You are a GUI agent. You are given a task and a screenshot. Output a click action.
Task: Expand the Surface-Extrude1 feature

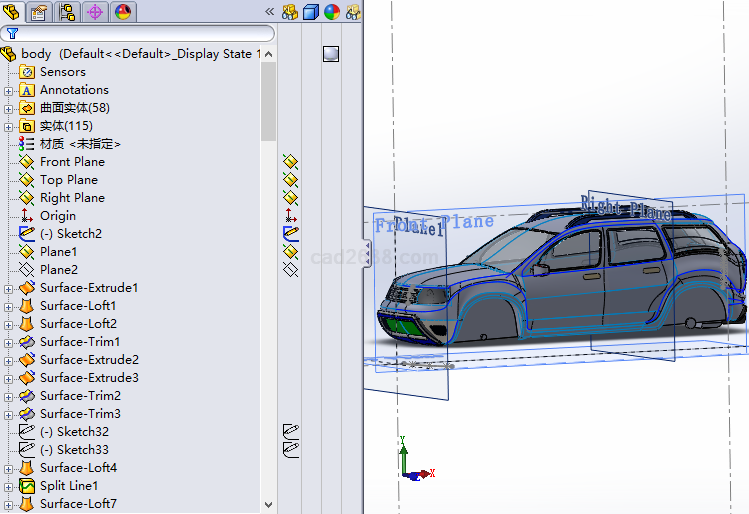pos(9,288)
